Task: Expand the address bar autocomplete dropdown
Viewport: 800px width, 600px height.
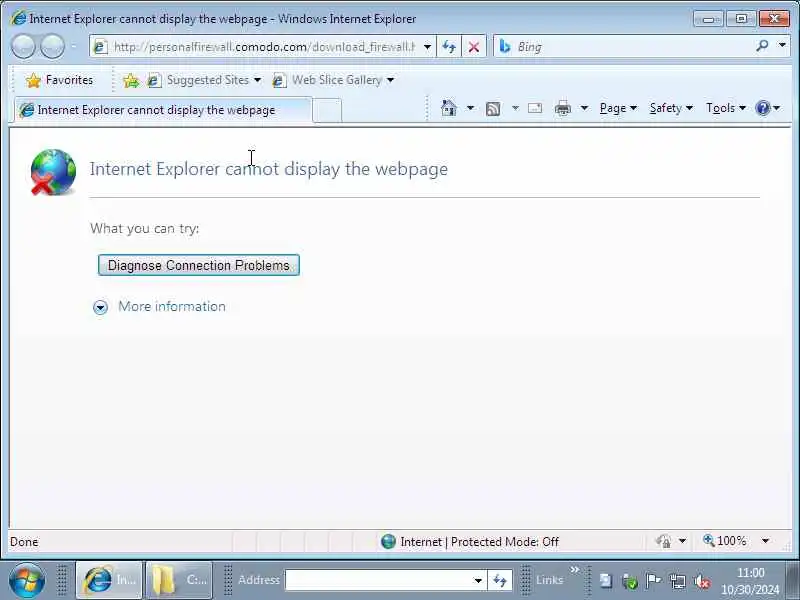Action: point(427,47)
